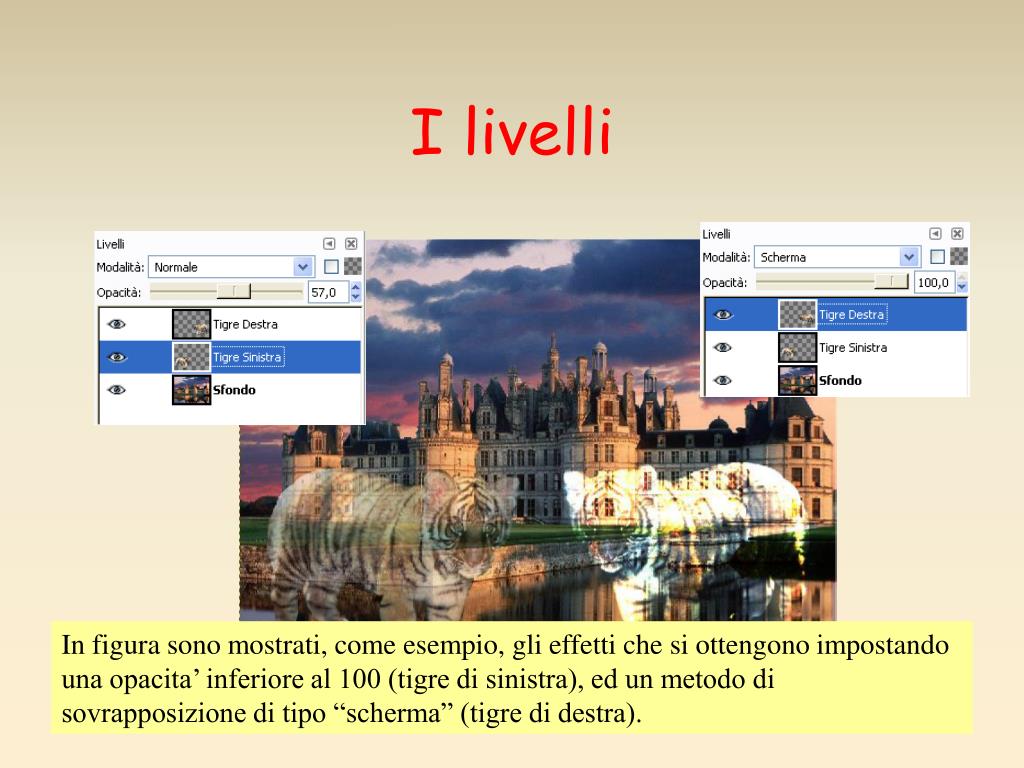Open the Normale mode dropdown
This screenshot has height=768, width=1024.
point(231,266)
